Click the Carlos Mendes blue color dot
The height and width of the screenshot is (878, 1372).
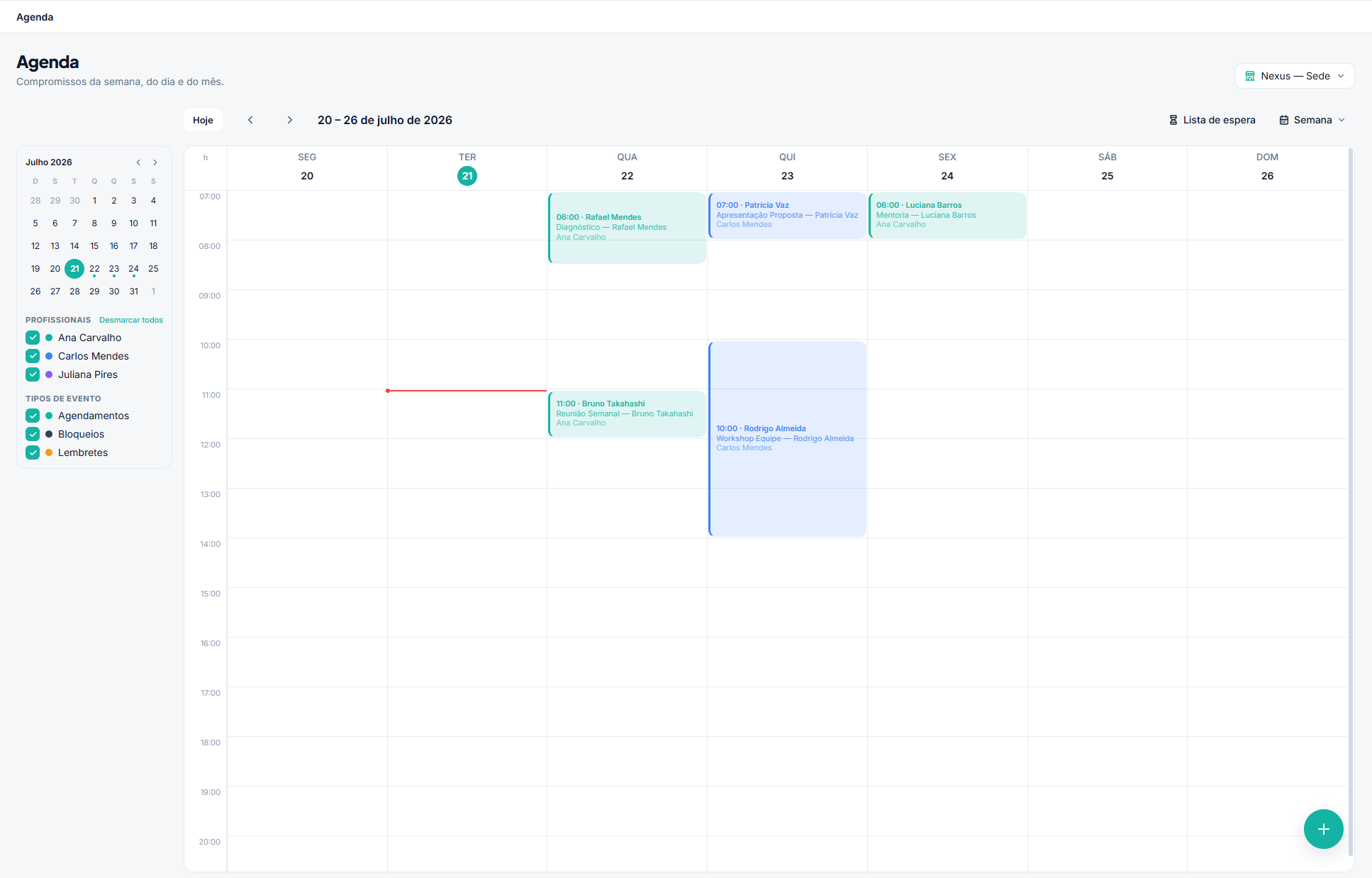point(49,356)
